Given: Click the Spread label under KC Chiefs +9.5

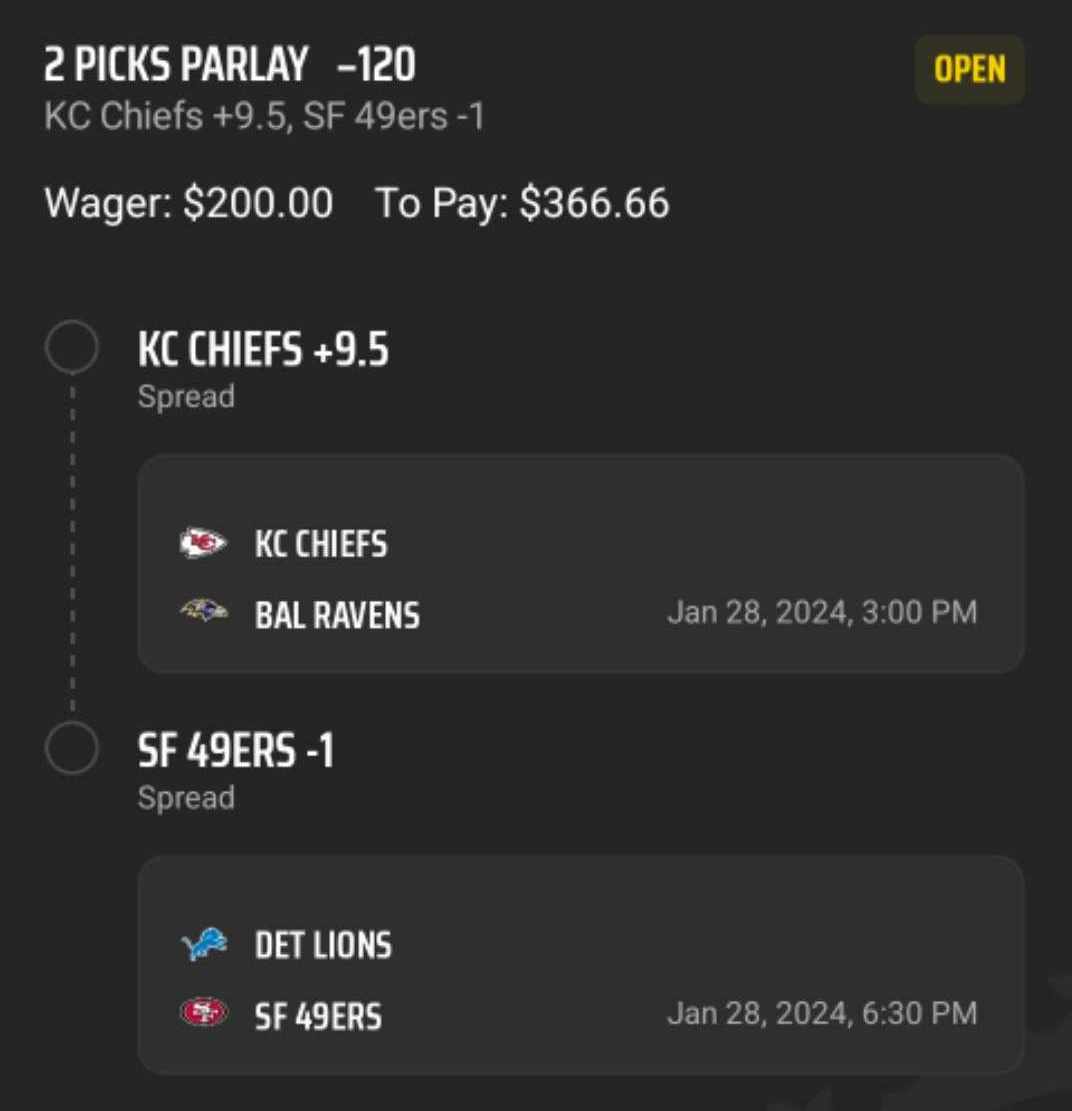Looking at the screenshot, I should click(x=186, y=397).
